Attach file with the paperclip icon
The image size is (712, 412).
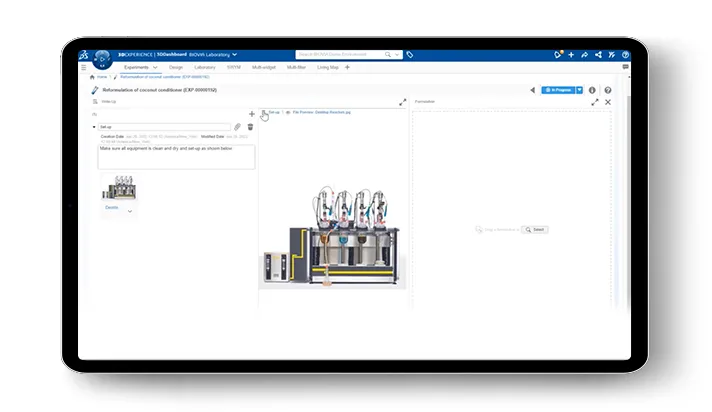tap(237, 127)
